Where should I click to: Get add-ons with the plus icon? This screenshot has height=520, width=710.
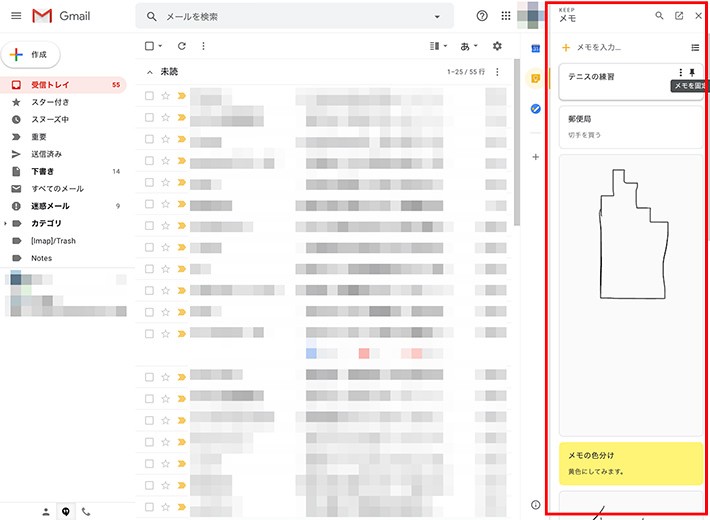click(536, 157)
